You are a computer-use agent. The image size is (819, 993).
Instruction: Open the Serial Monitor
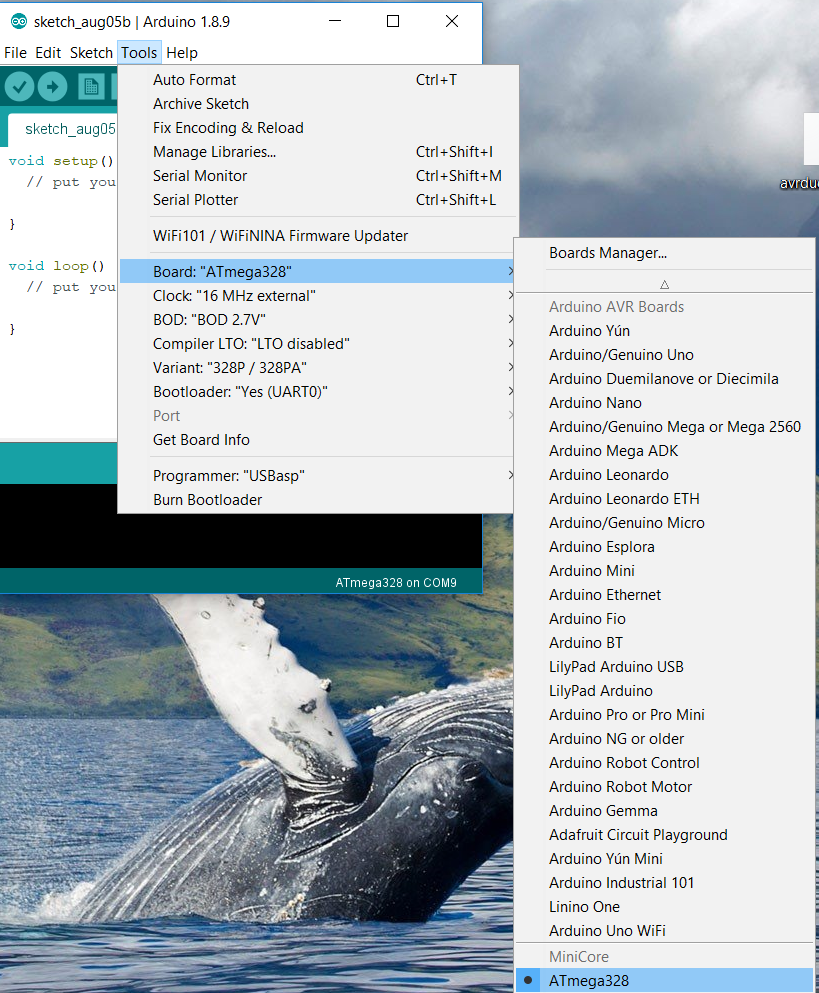[316, 176]
